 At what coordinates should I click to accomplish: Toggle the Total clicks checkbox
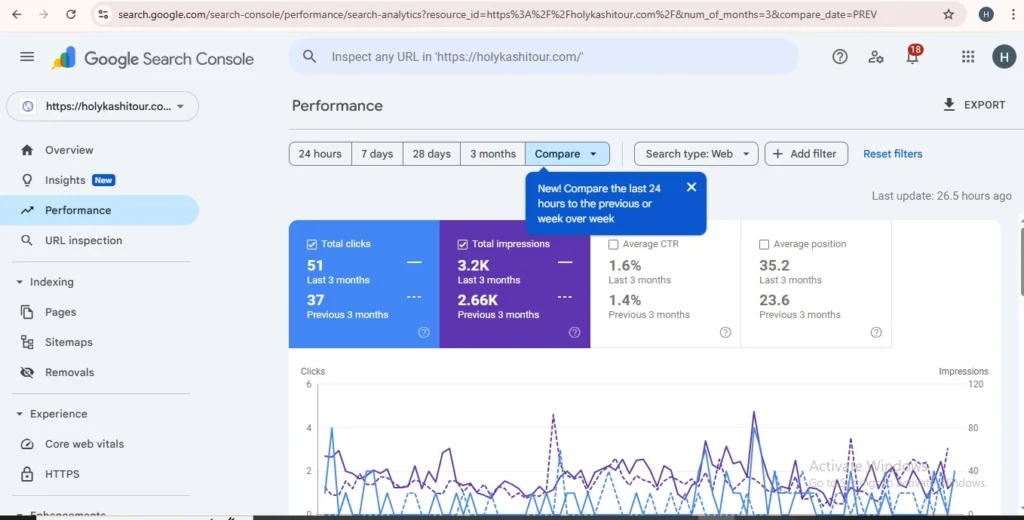click(x=312, y=244)
